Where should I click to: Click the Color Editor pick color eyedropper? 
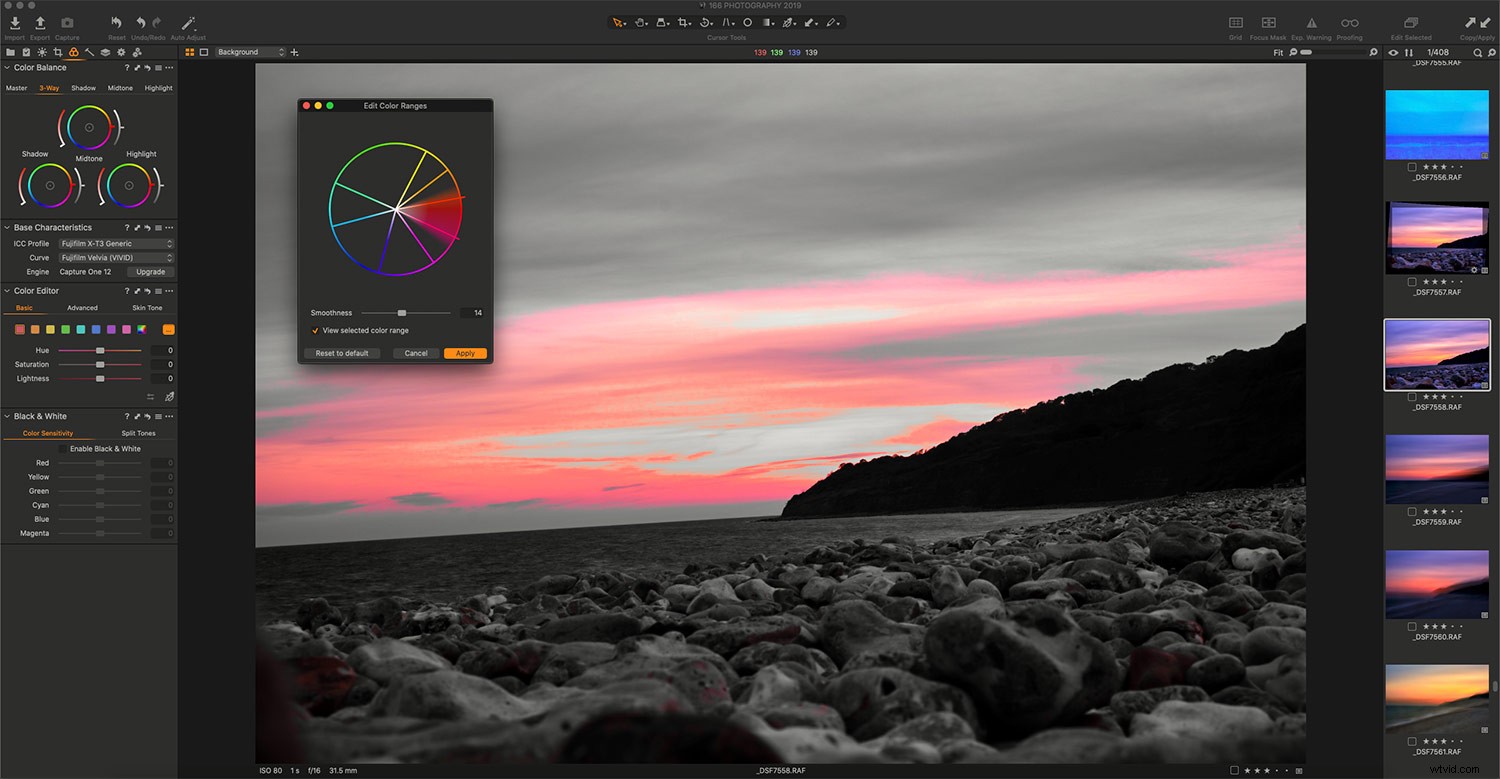[168, 397]
